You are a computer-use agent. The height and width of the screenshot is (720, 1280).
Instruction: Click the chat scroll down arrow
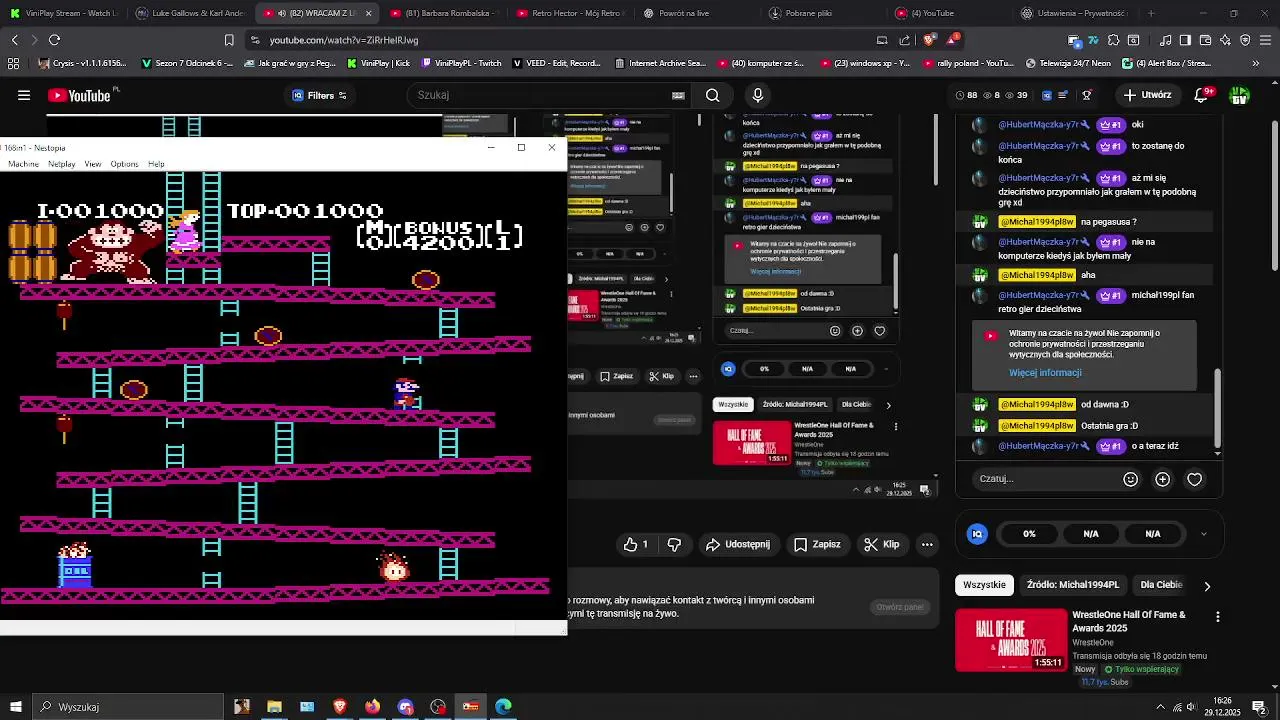1218,453
